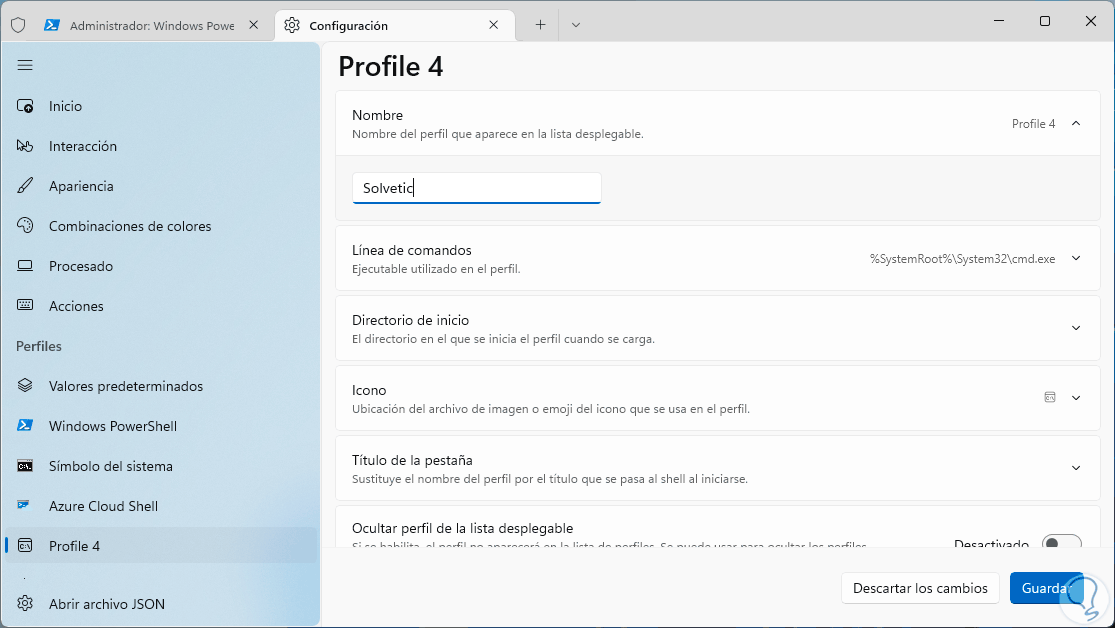Select Valores predeterminados profile
Image resolution: width=1115 pixels, height=628 pixels.
125,386
